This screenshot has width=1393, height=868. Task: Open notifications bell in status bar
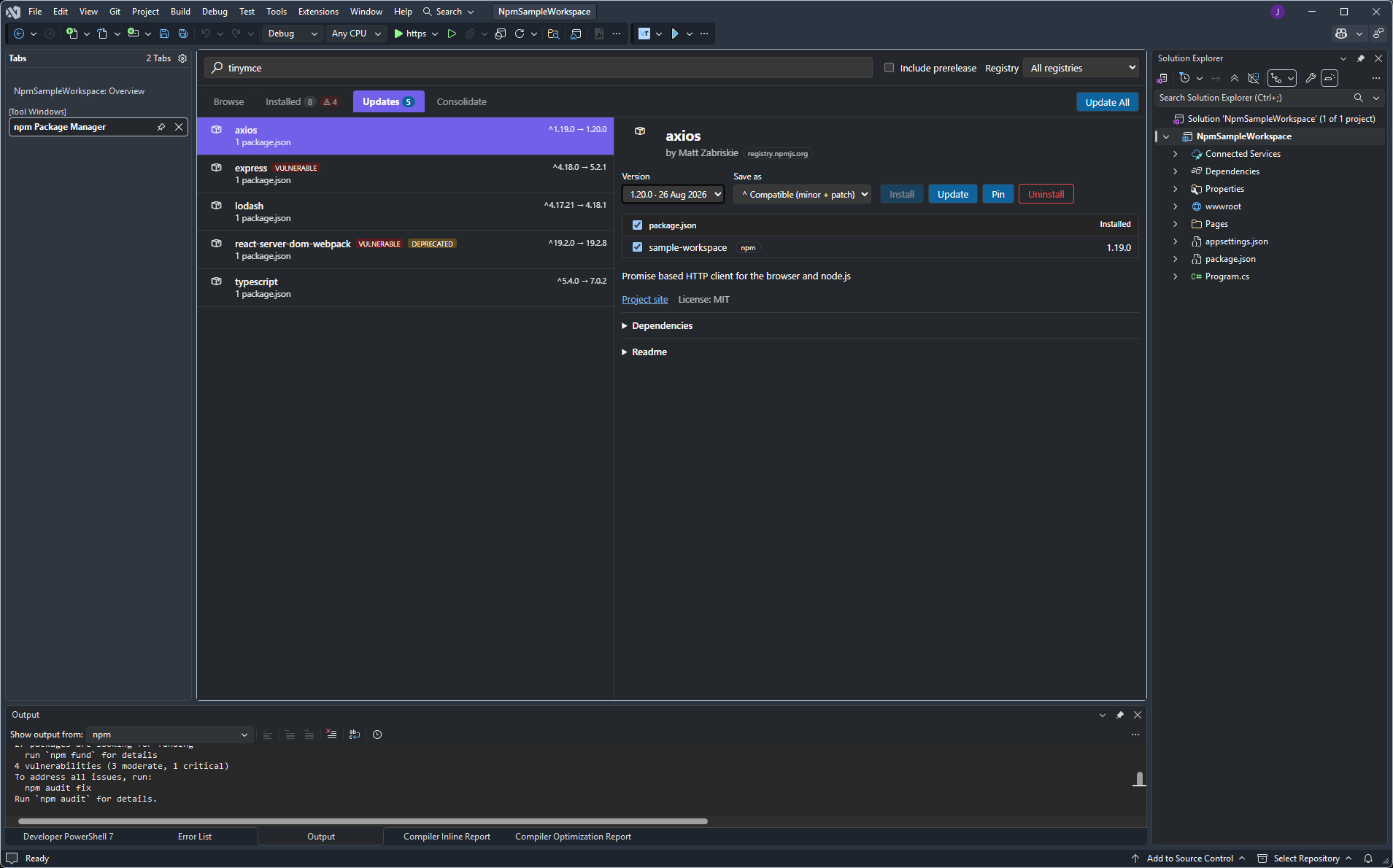tap(1368, 859)
